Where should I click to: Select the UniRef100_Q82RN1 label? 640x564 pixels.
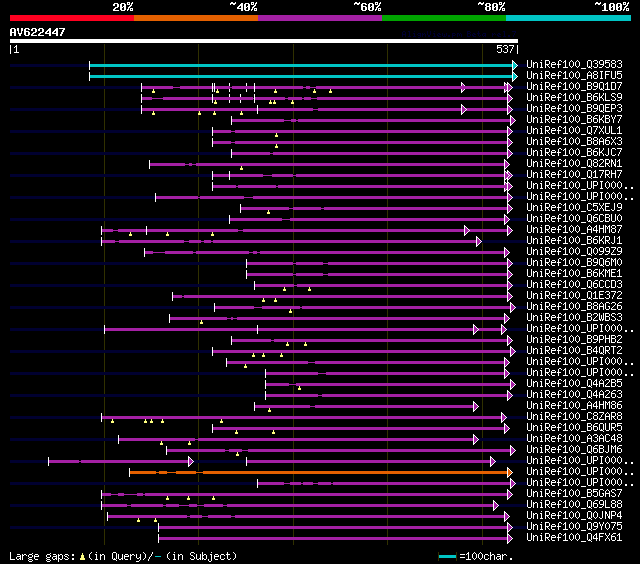tap(574, 164)
